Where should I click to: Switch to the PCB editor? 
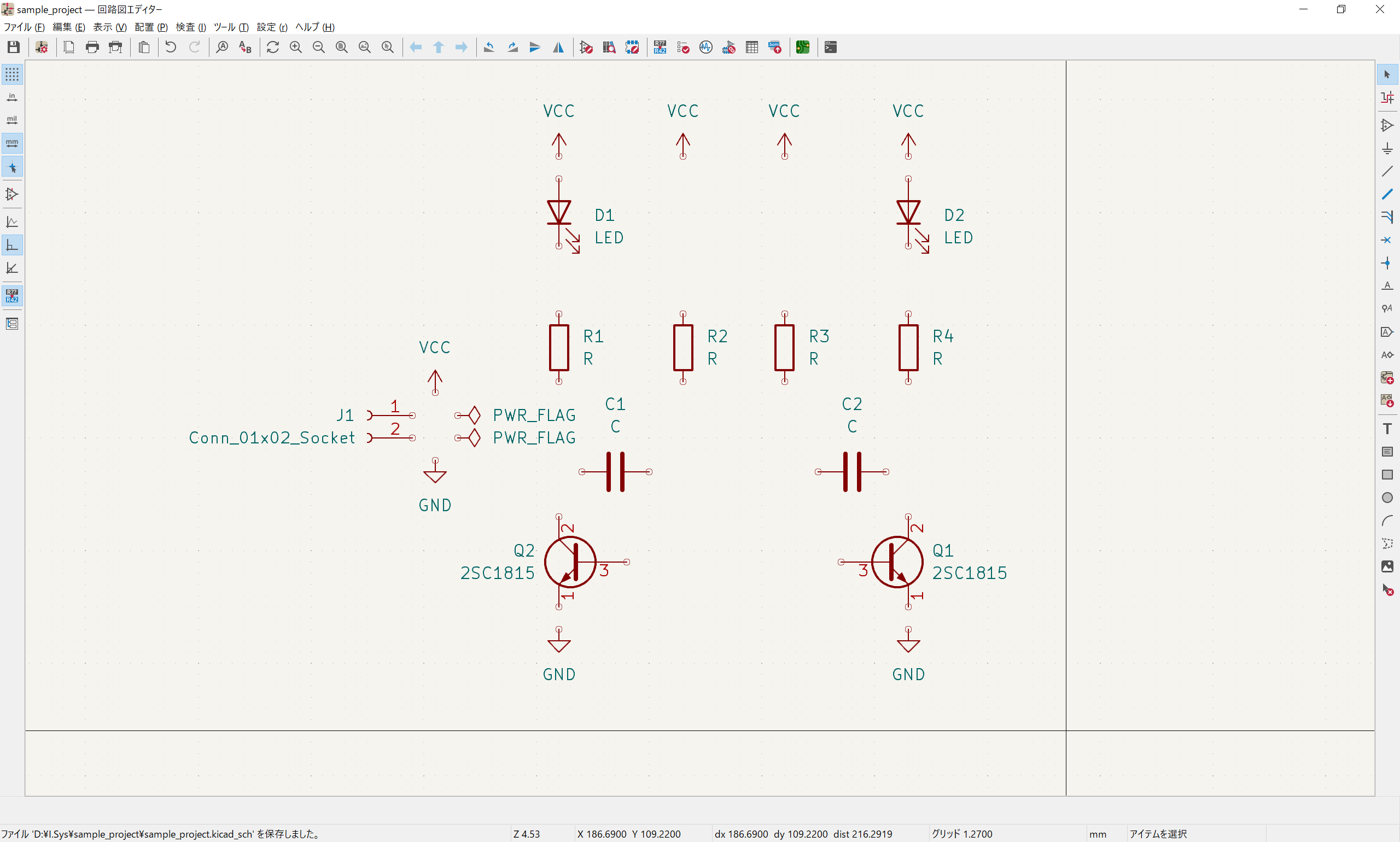803,47
